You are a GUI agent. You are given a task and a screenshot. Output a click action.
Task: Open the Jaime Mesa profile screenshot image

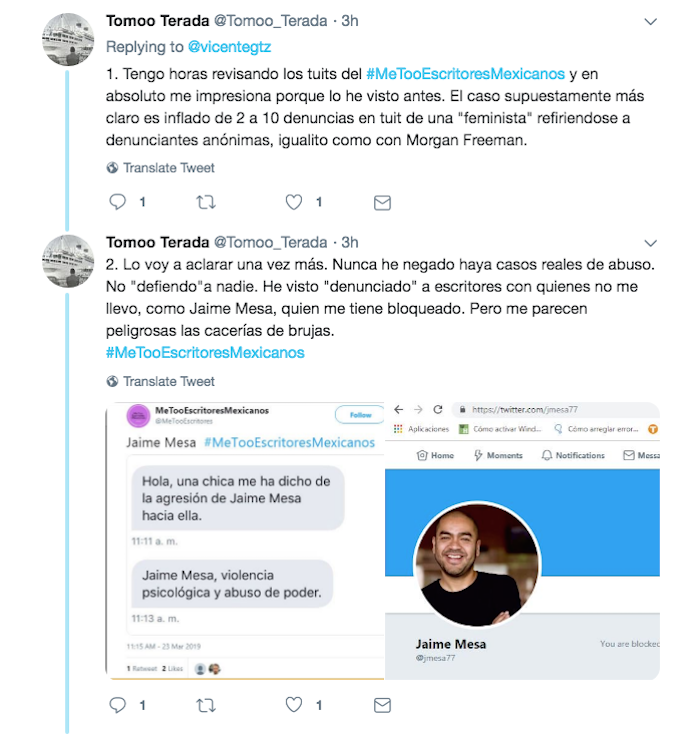coord(523,540)
